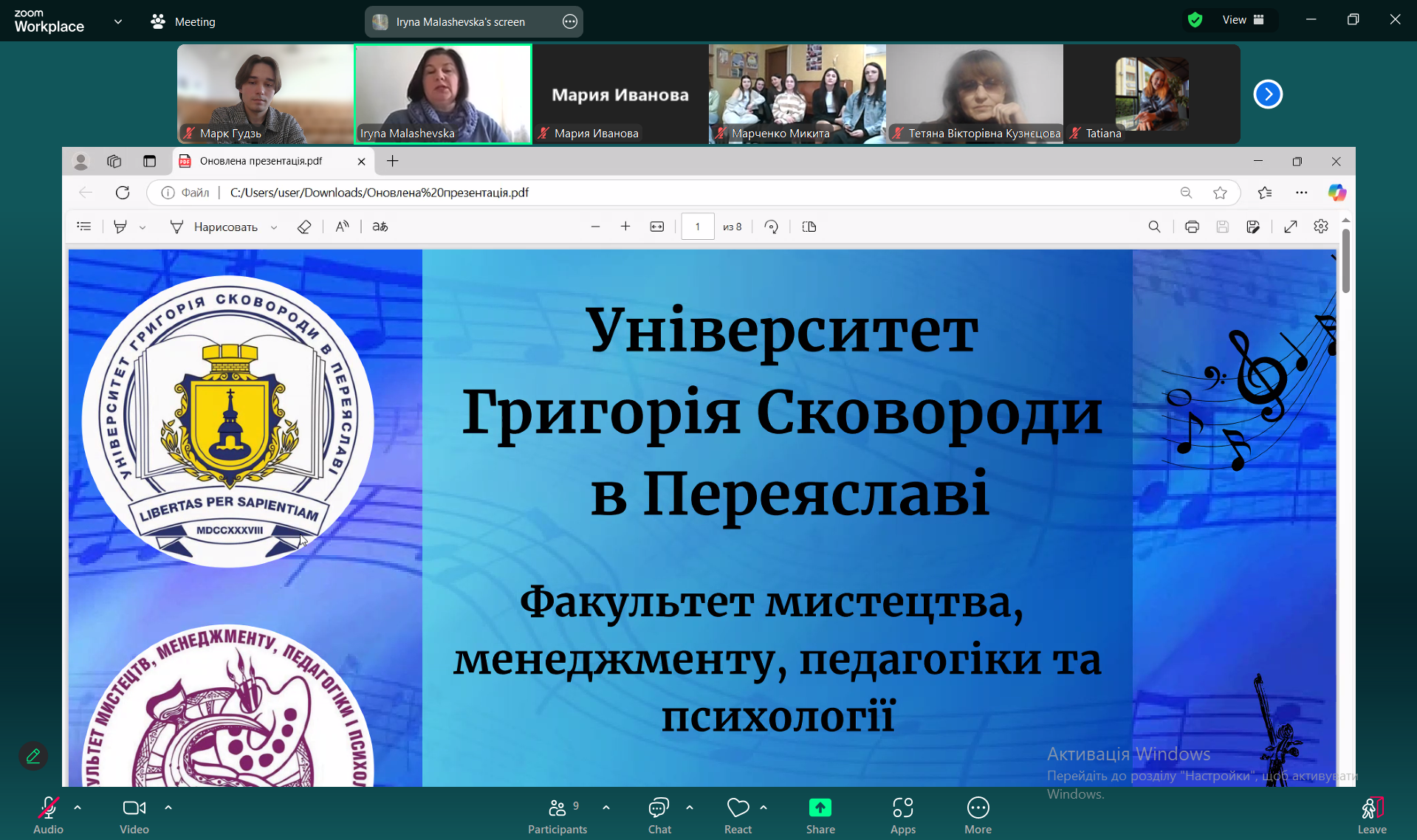Search within the PDF

point(1154,227)
